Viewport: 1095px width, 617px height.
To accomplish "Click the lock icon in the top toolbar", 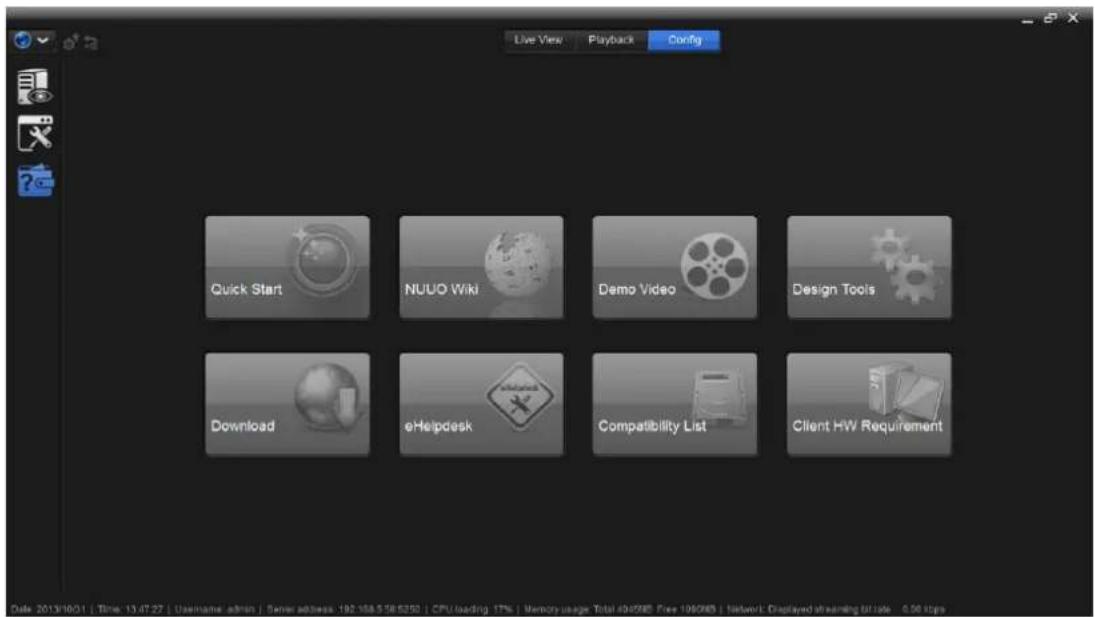I will click(x=70, y=43).
